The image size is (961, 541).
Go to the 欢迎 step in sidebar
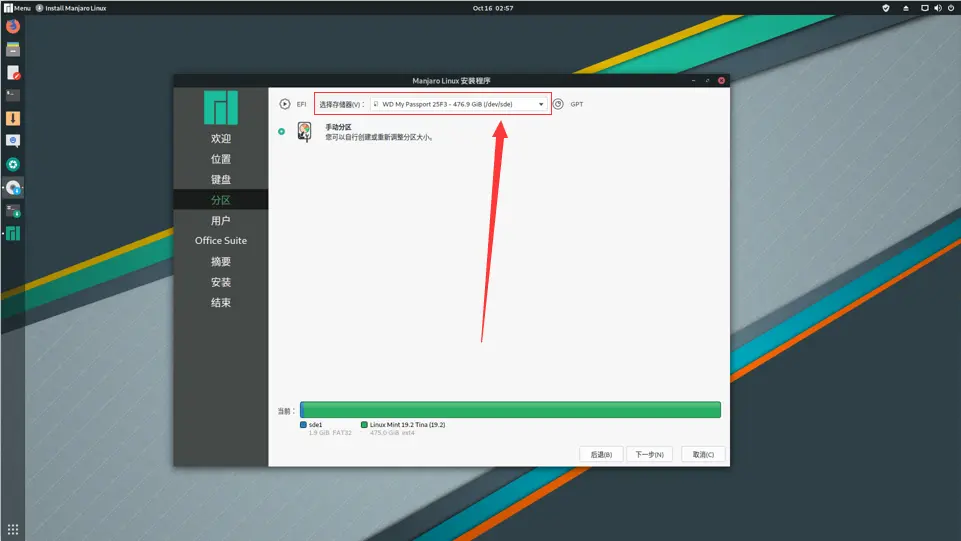[221, 138]
